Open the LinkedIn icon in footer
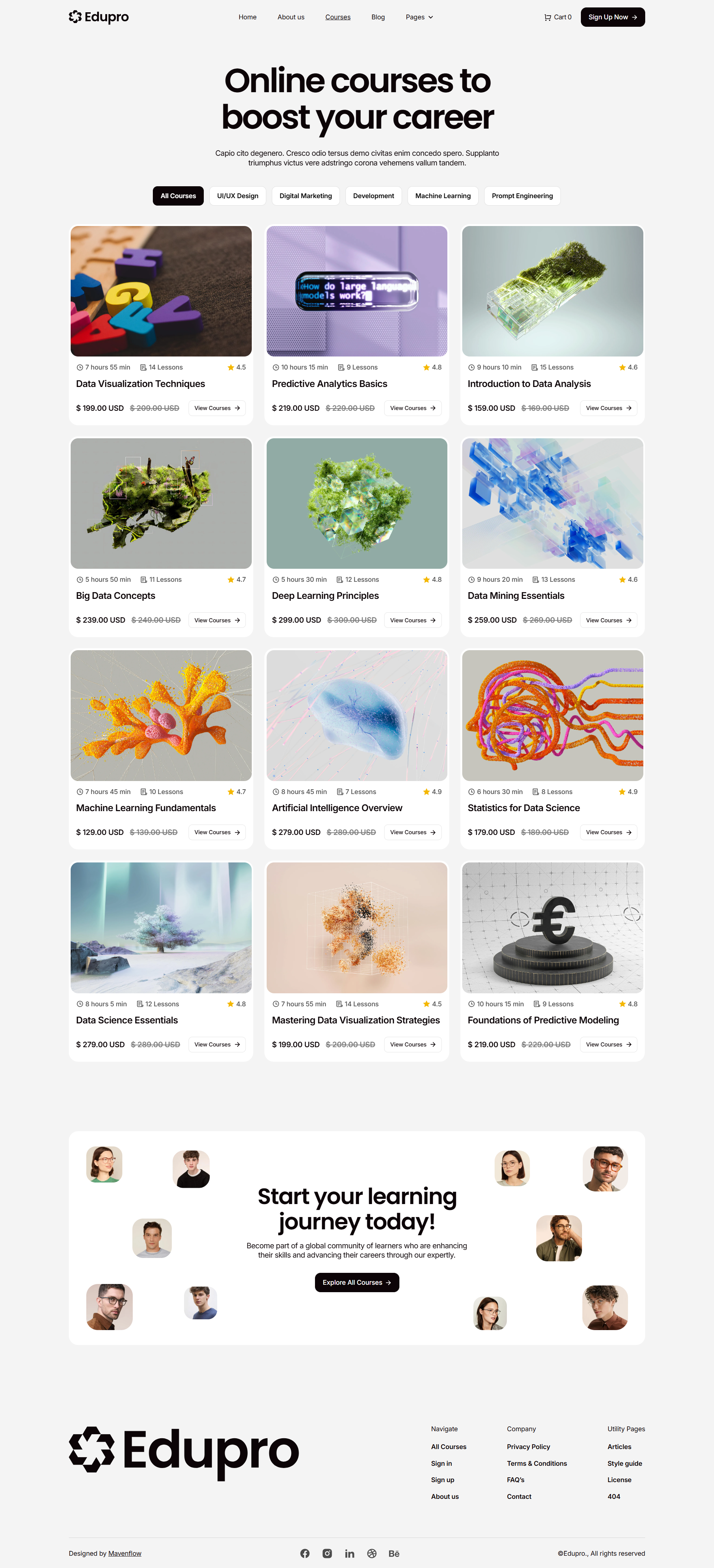714x1568 pixels. pyautogui.click(x=350, y=1554)
